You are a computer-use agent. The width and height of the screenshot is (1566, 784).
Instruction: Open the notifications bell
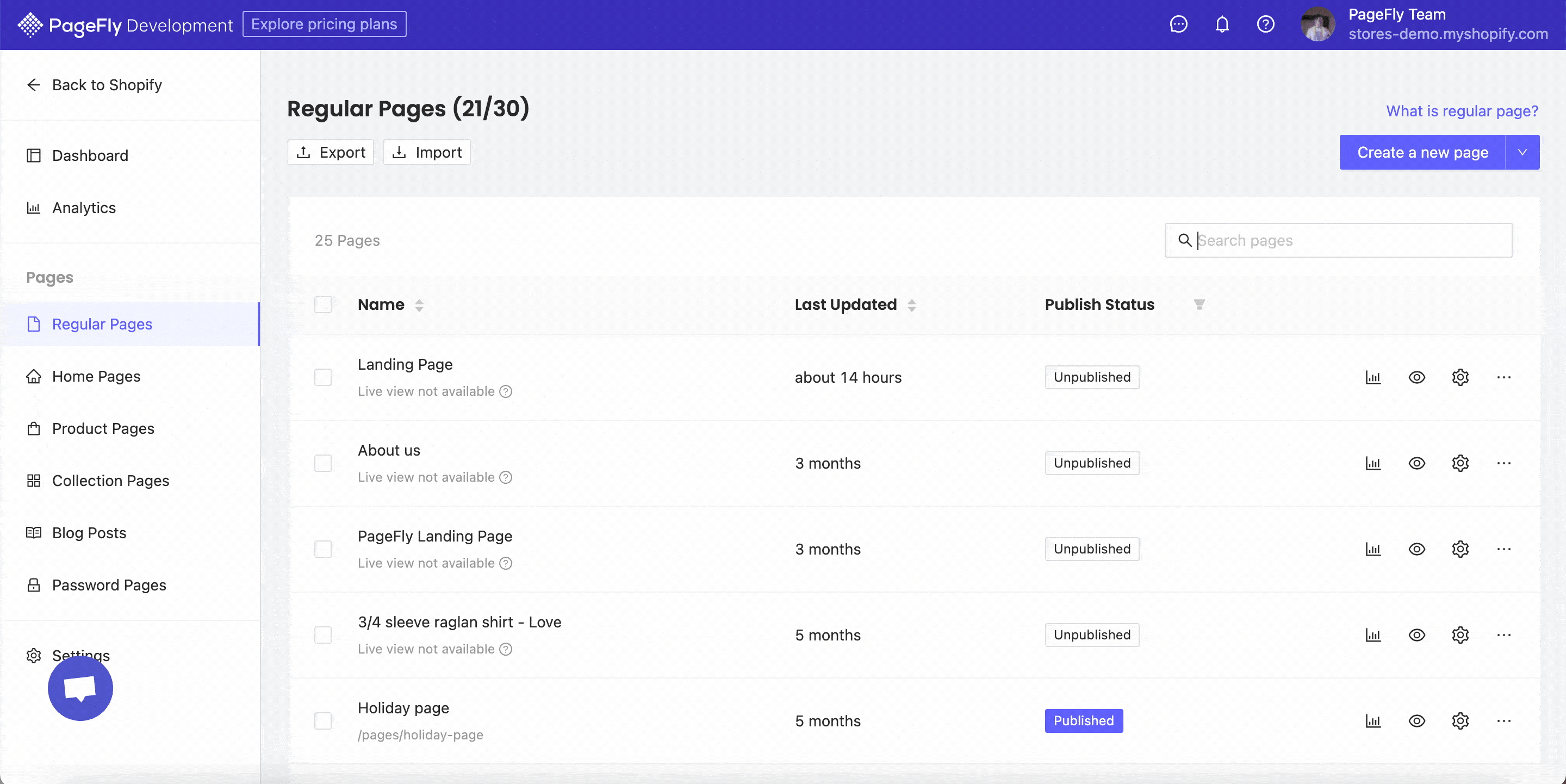pos(1222,24)
